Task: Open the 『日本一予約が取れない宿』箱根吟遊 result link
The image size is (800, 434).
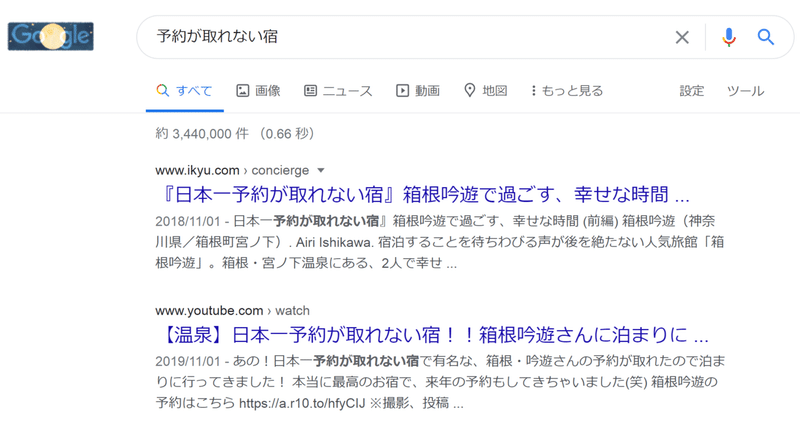Action: [x=426, y=194]
